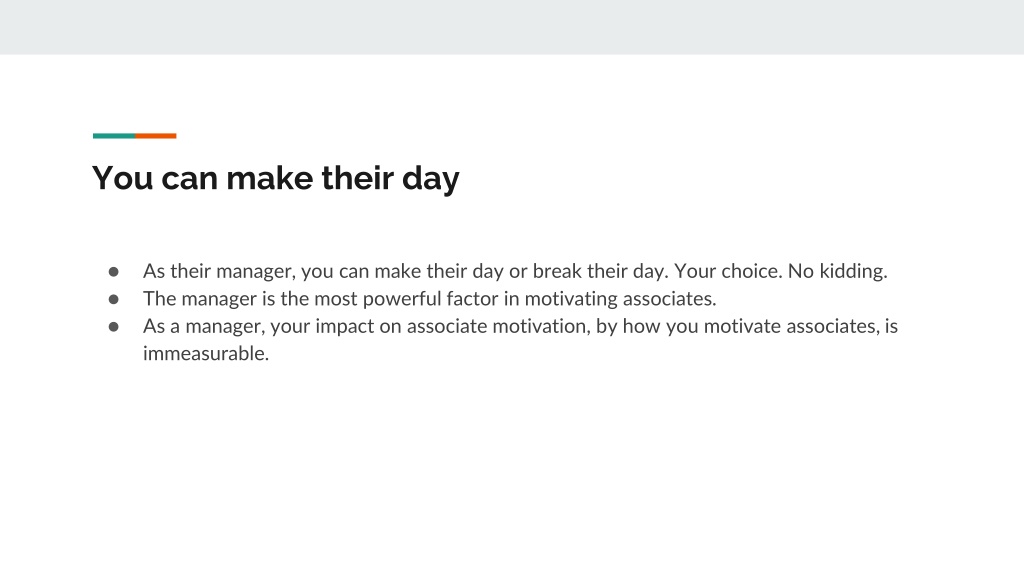The image size is (1024, 576).
Task: Select the teal segment of the accent line
Action: click(x=114, y=136)
